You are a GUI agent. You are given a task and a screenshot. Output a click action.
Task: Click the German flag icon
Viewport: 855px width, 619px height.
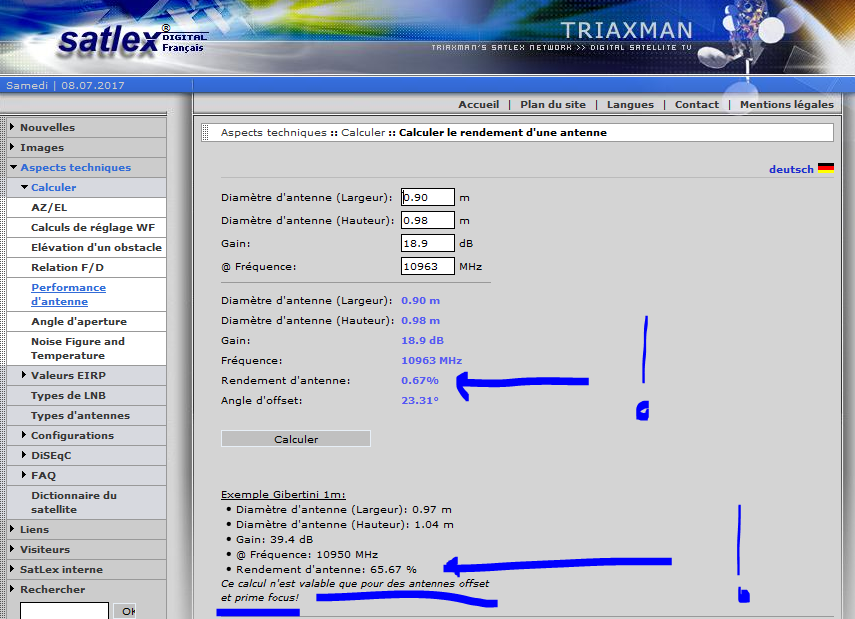[x=825, y=169]
